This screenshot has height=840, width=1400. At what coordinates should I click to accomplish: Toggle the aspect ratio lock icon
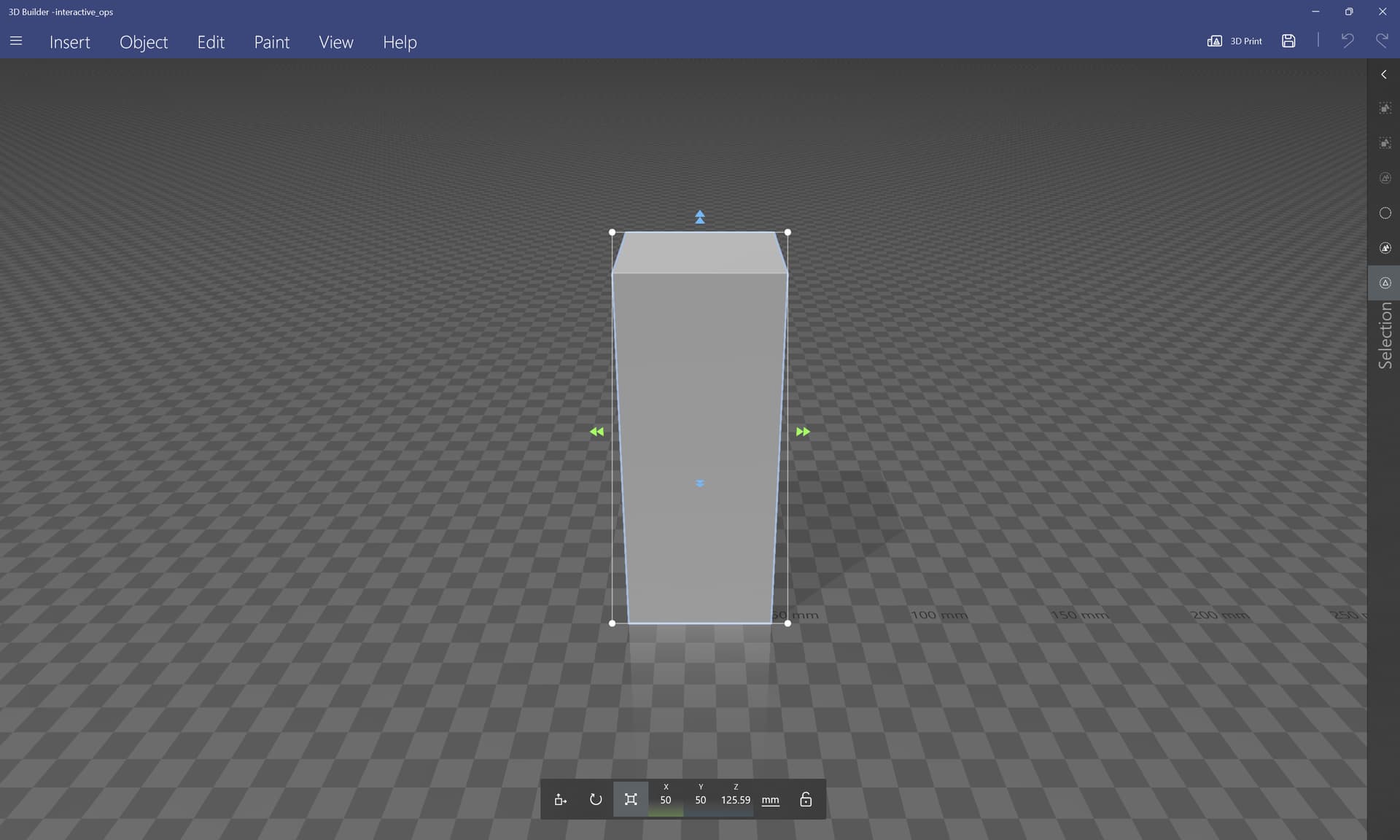(x=806, y=800)
